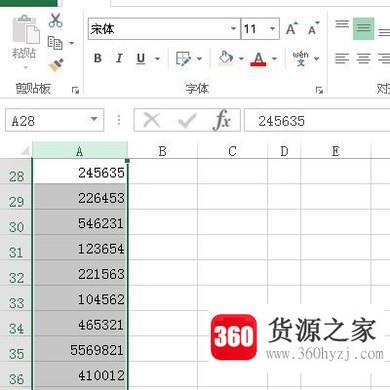Select column A header

[80, 151]
